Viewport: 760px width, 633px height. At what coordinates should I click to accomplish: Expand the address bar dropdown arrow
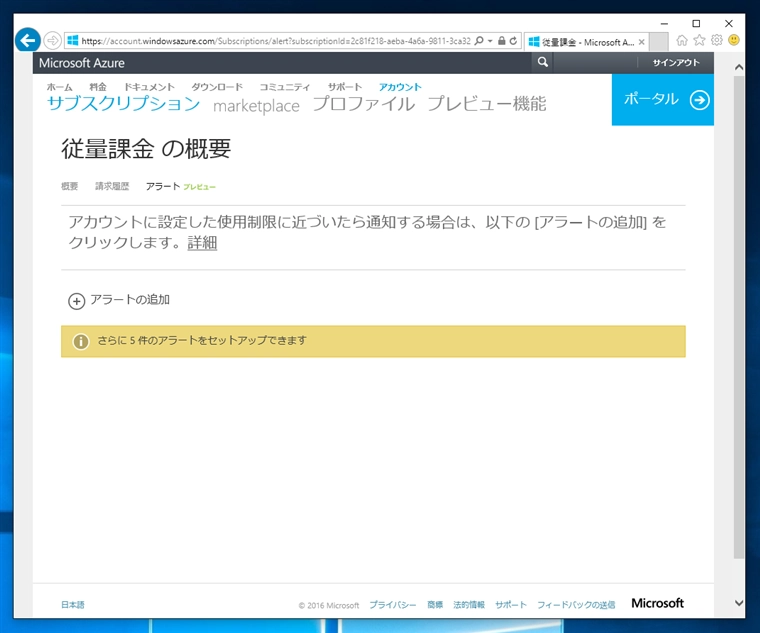click(490, 41)
